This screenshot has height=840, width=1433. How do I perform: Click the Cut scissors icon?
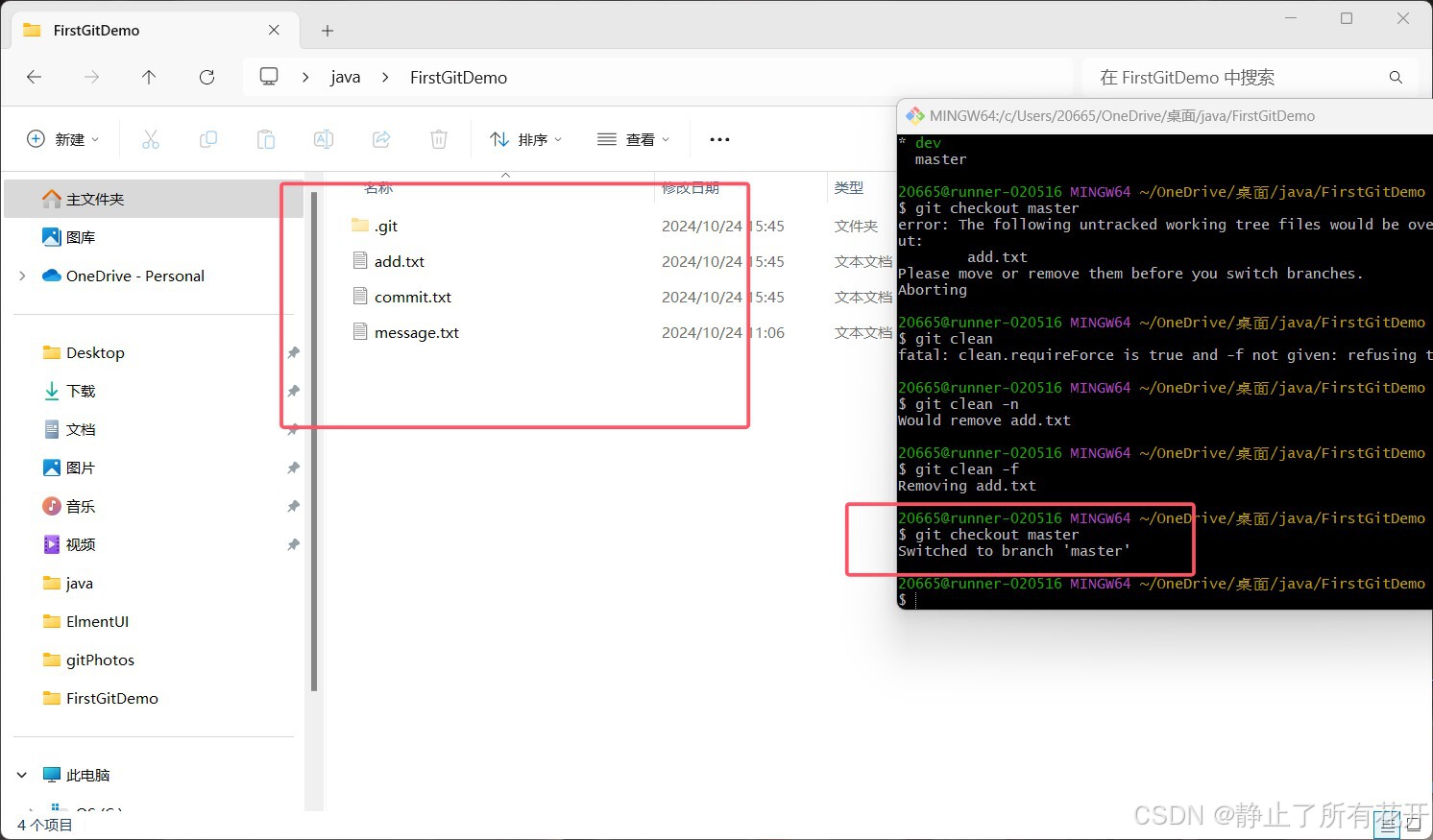pos(151,139)
